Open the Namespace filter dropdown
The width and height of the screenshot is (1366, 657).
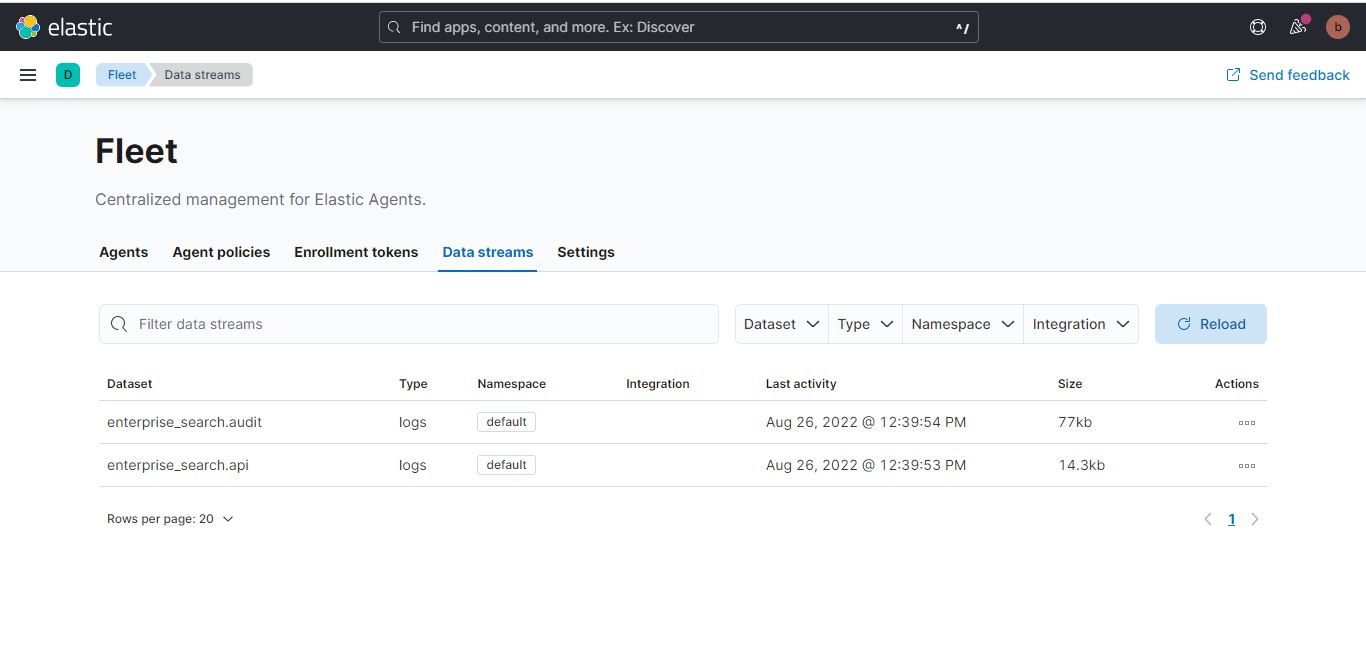click(961, 323)
